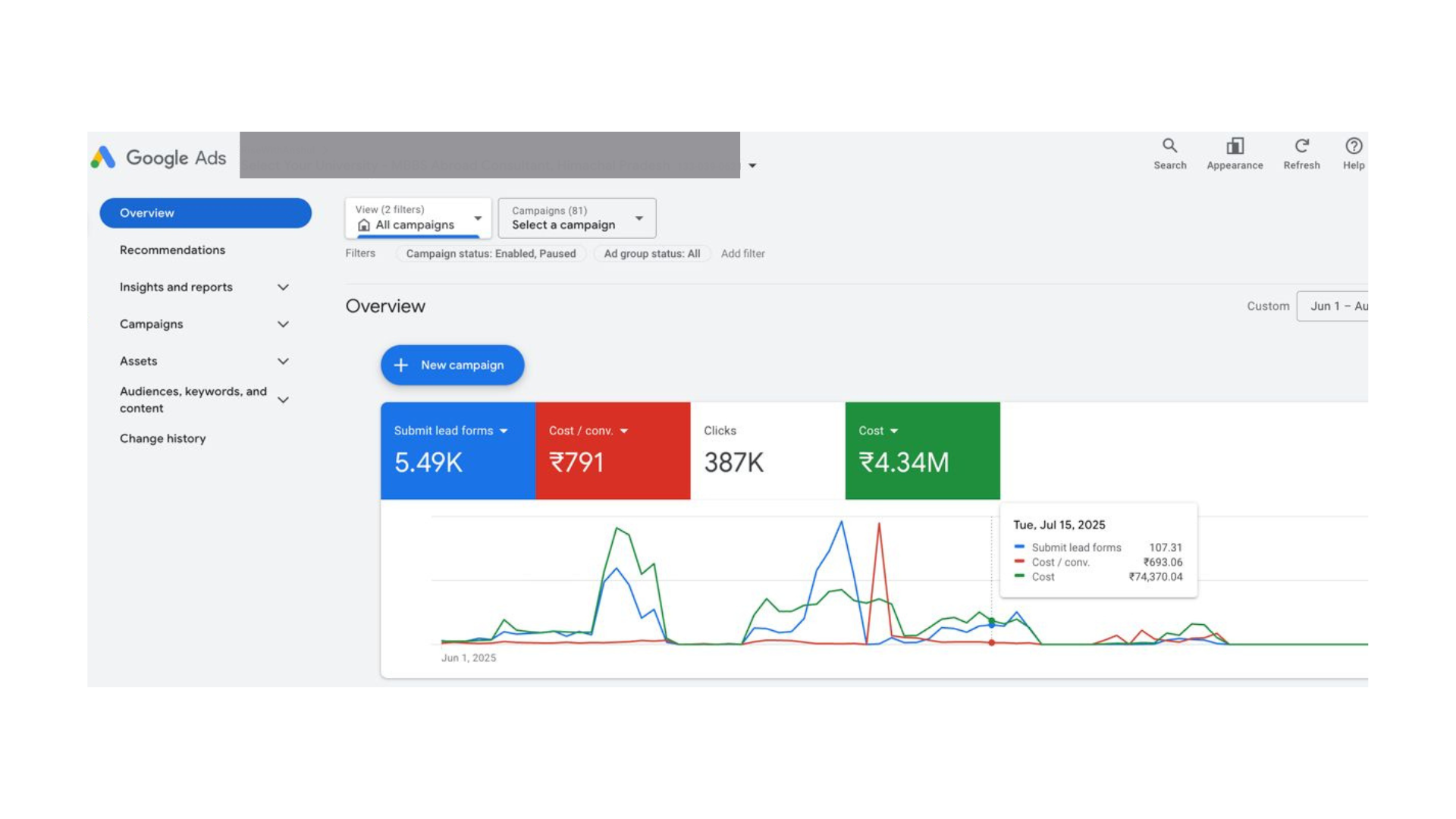Open the View All campaigns dropdown
Viewport: 1456px width, 819px height.
point(418,218)
